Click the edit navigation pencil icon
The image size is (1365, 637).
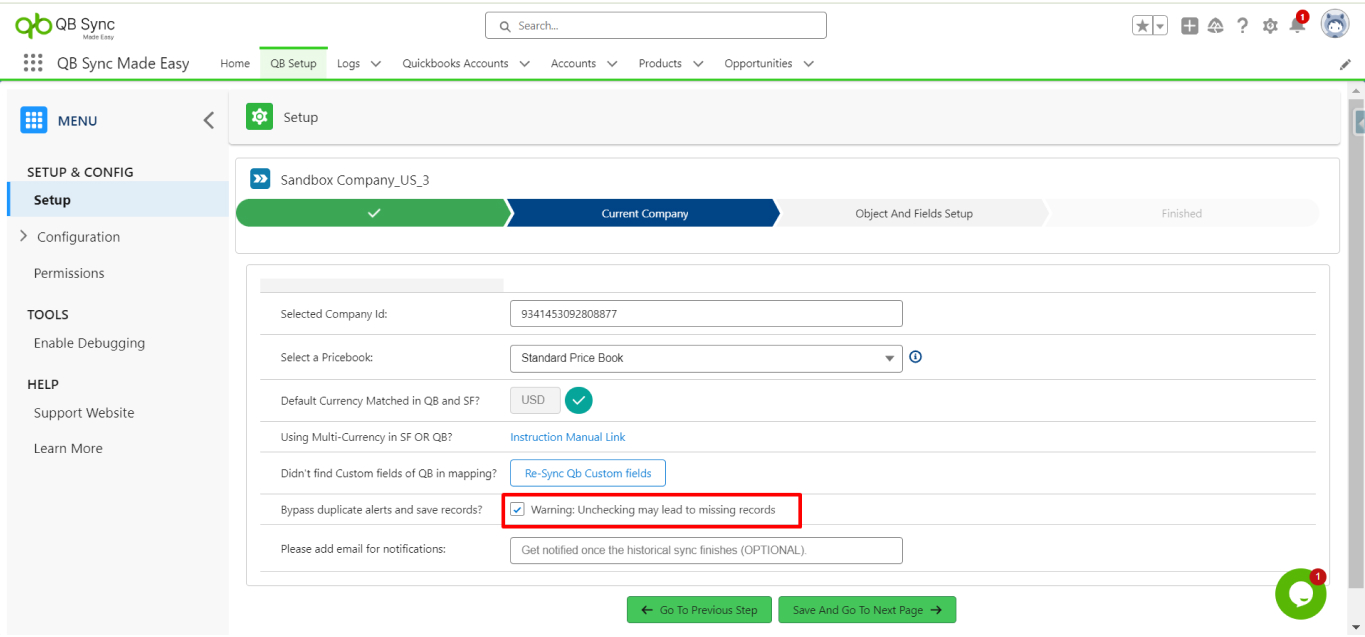pos(1345,64)
